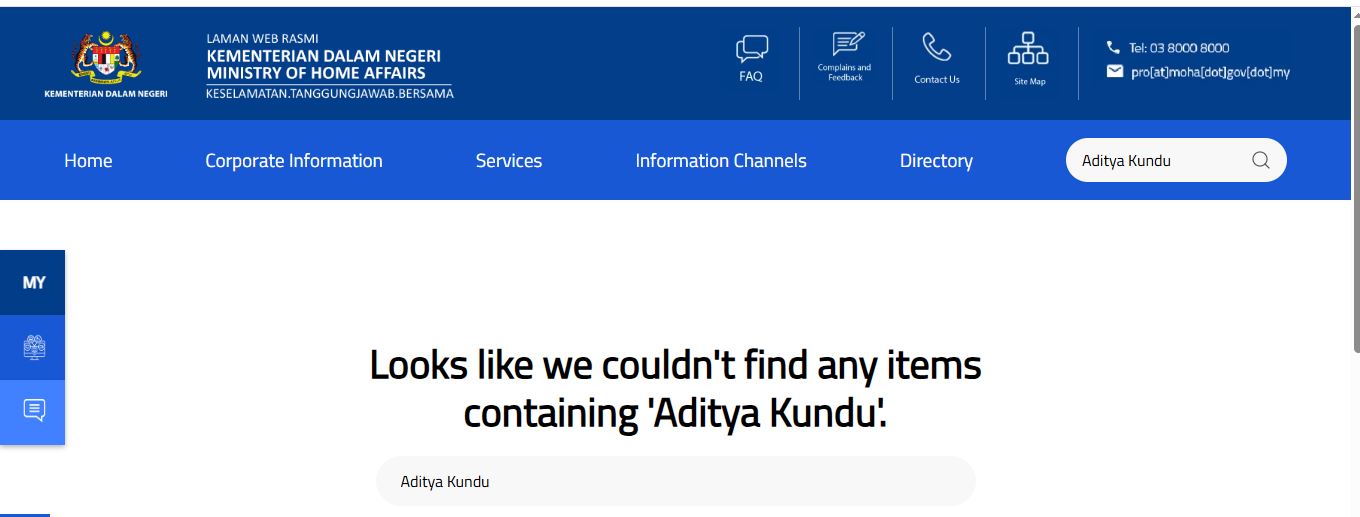Screen dimensions: 1360x517
Task: Open the Directory menu item
Action: [x=936, y=161]
